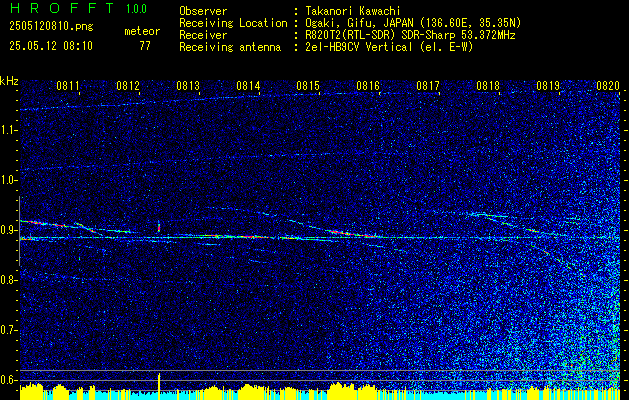Click time marker 0814
Image resolution: width=629 pixels, height=400 pixels.
(248, 86)
